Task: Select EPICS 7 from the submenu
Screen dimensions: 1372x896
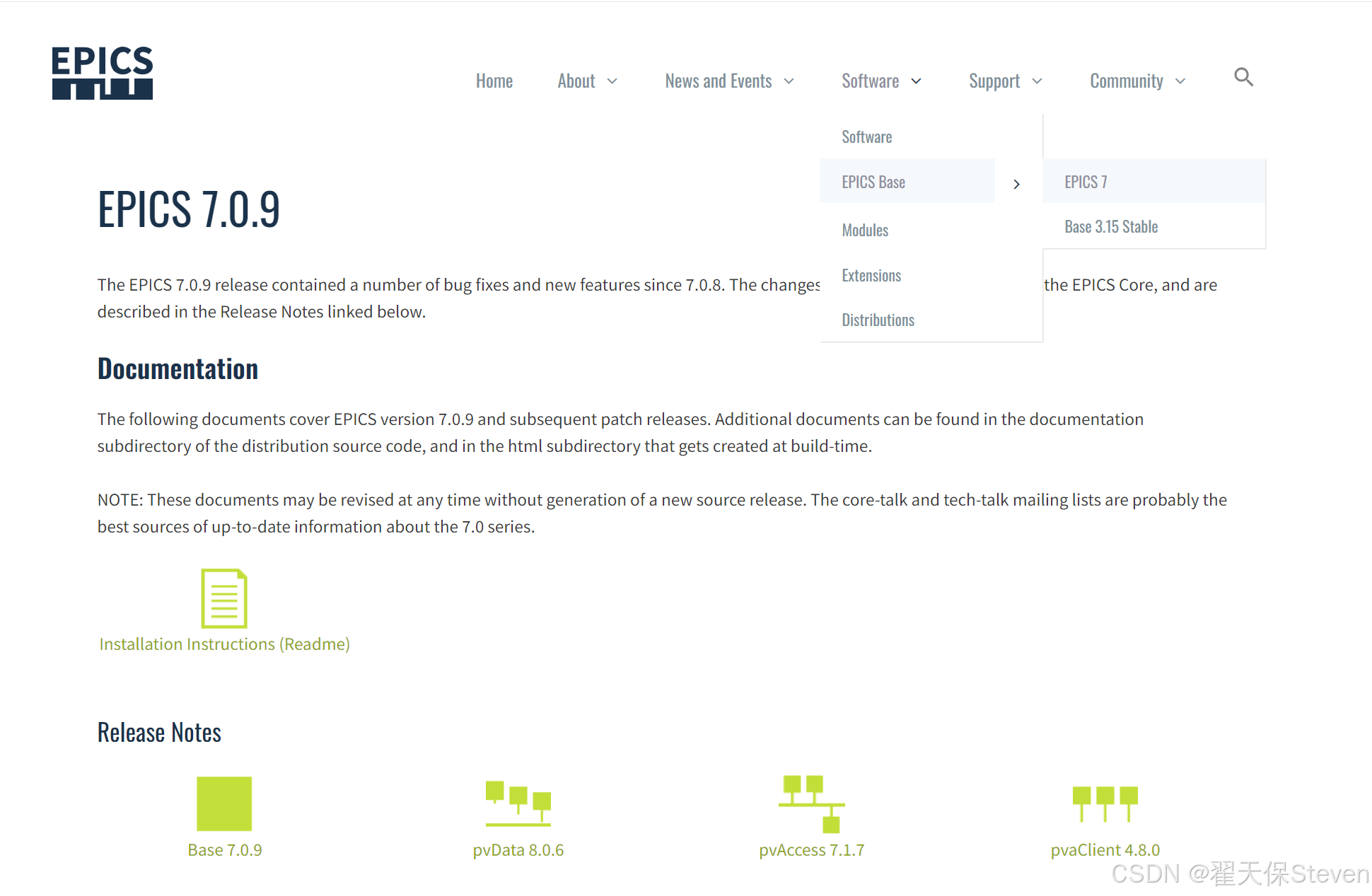Action: point(1086,182)
